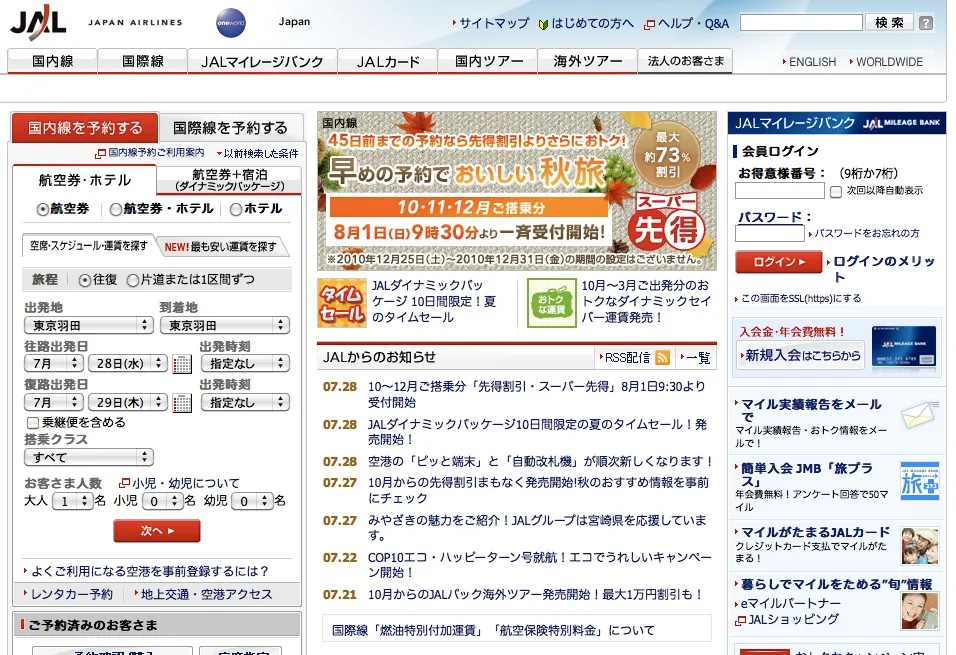
Task: Open the departure airport 東京羽田 dropdown
Action: click(x=88, y=325)
